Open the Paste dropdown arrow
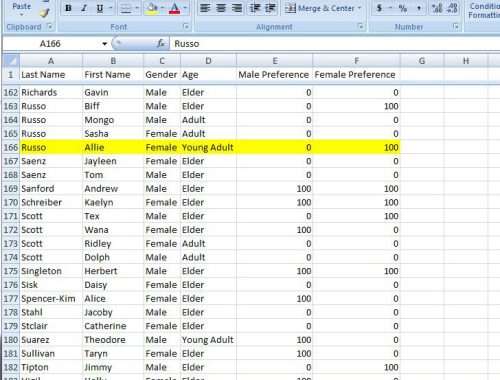The image size is (500, 380). tap(22, 15)
